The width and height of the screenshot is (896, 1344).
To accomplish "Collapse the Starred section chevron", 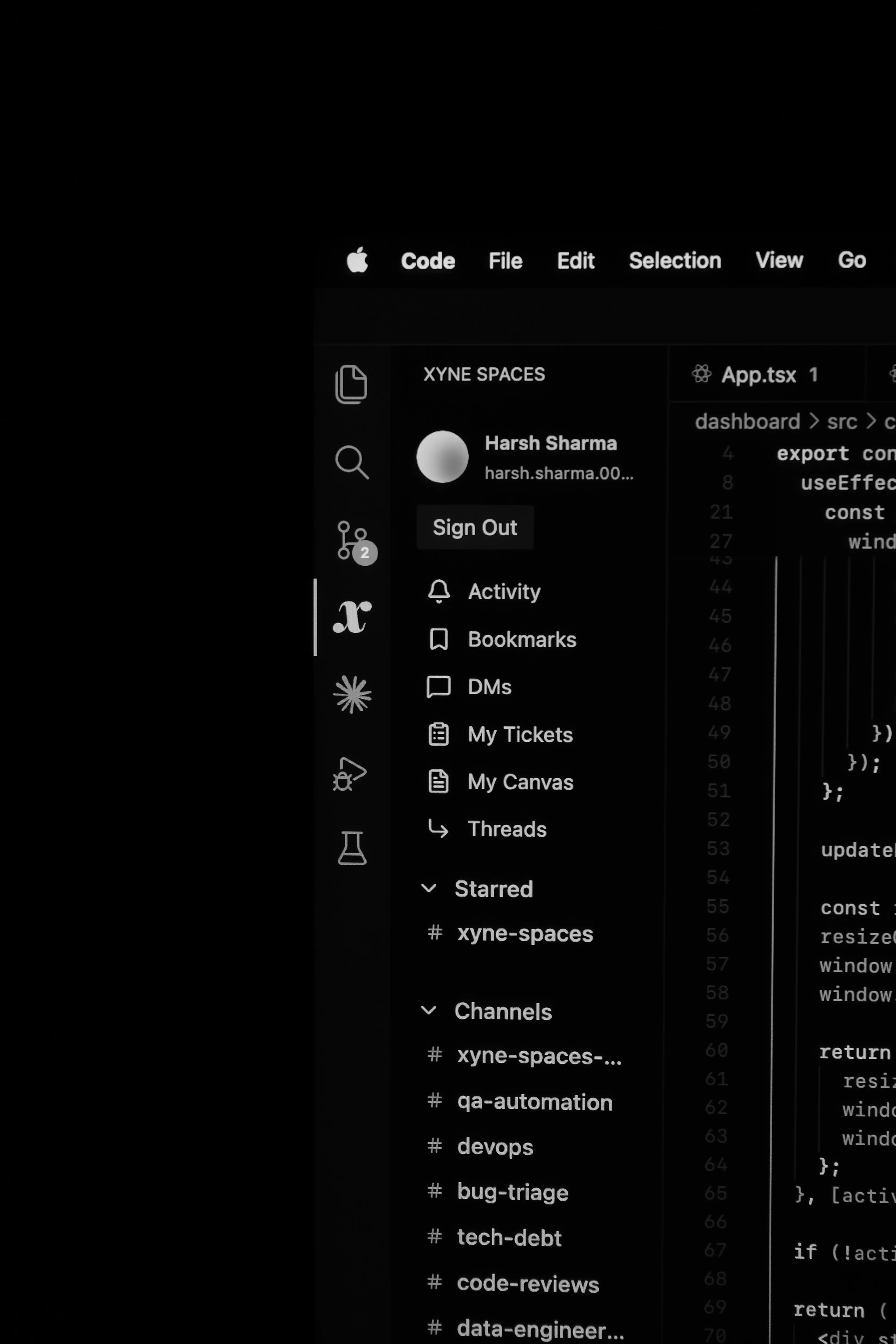I will click(x=429, y=889).
